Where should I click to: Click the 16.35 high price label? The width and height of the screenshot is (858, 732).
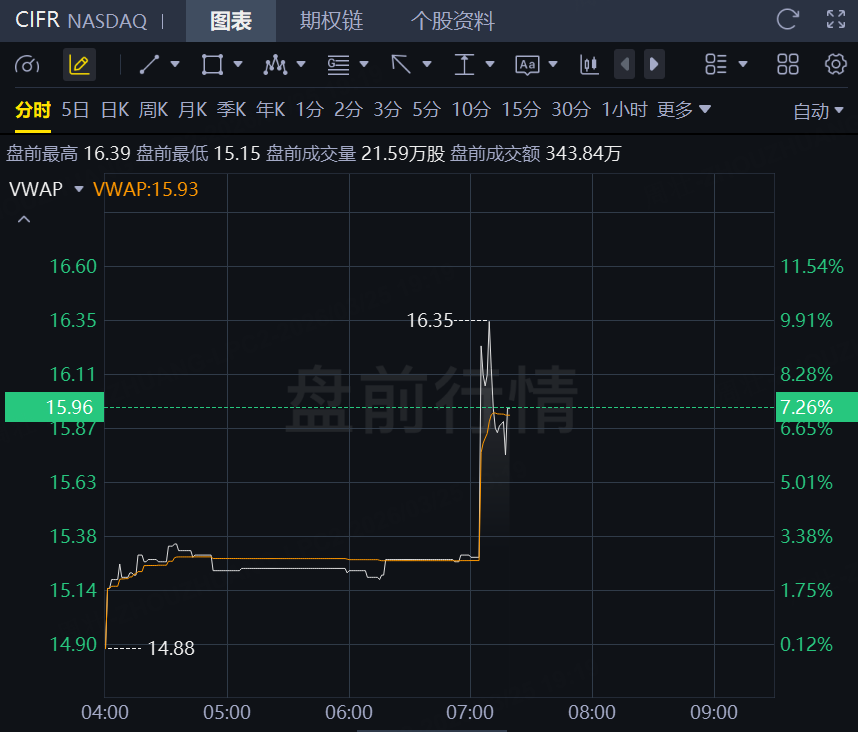pos(430,321)
